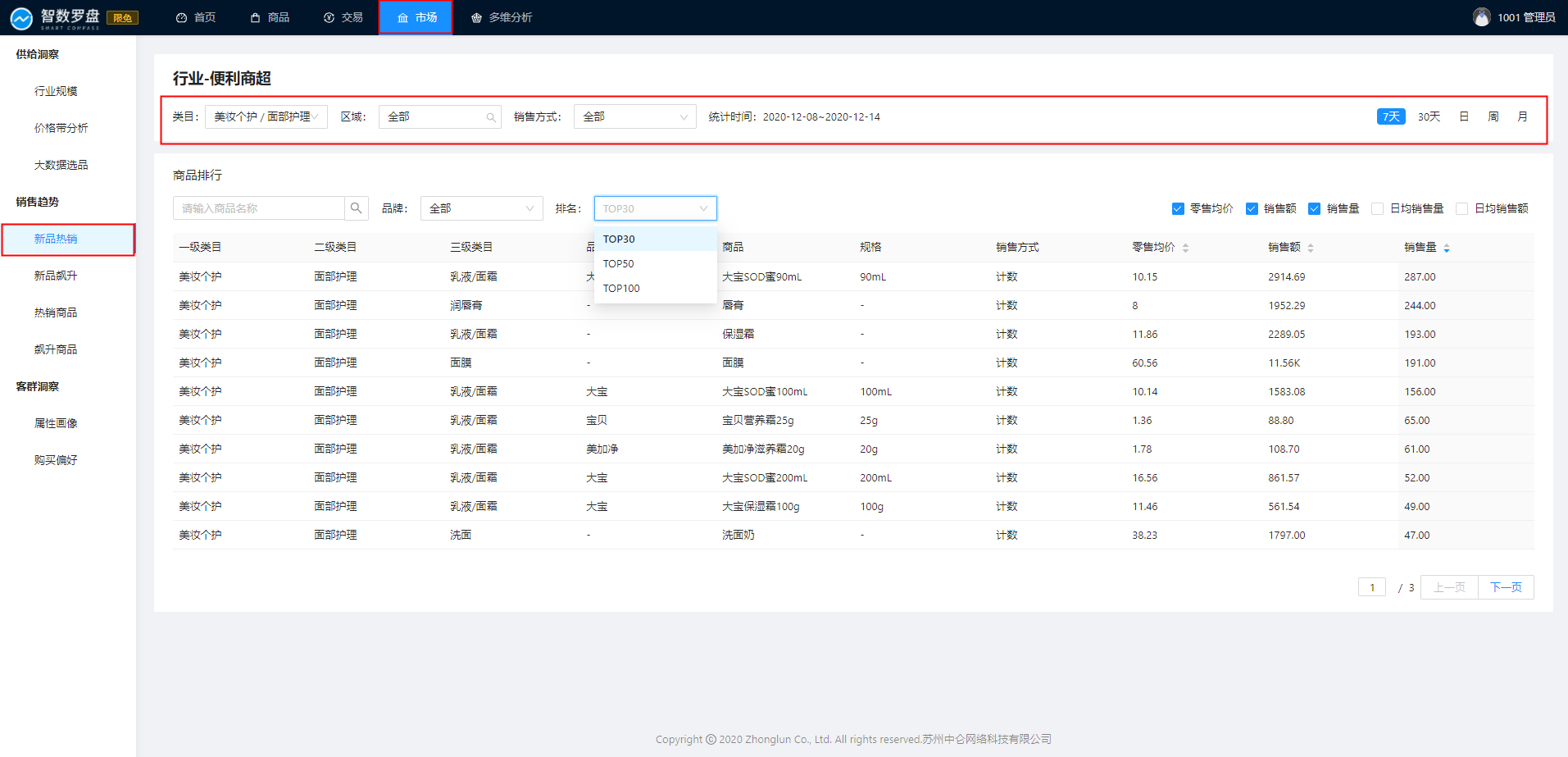The height and width of the screenshot is (757, 1568).
Task: Sort table by 销售量 column arrows
Action: (x=1446, y=248)
